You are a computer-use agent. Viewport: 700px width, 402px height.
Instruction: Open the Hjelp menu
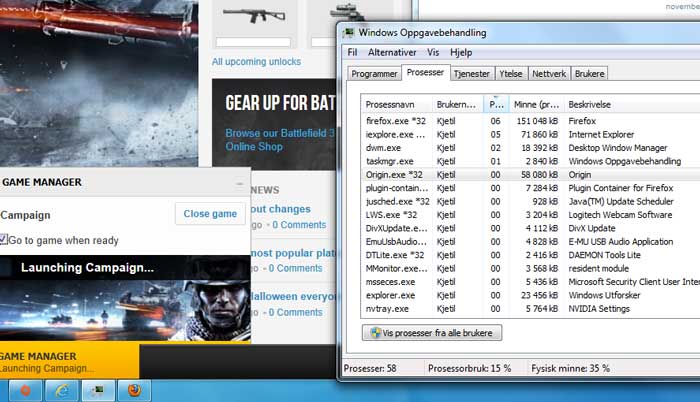[461, 52]
